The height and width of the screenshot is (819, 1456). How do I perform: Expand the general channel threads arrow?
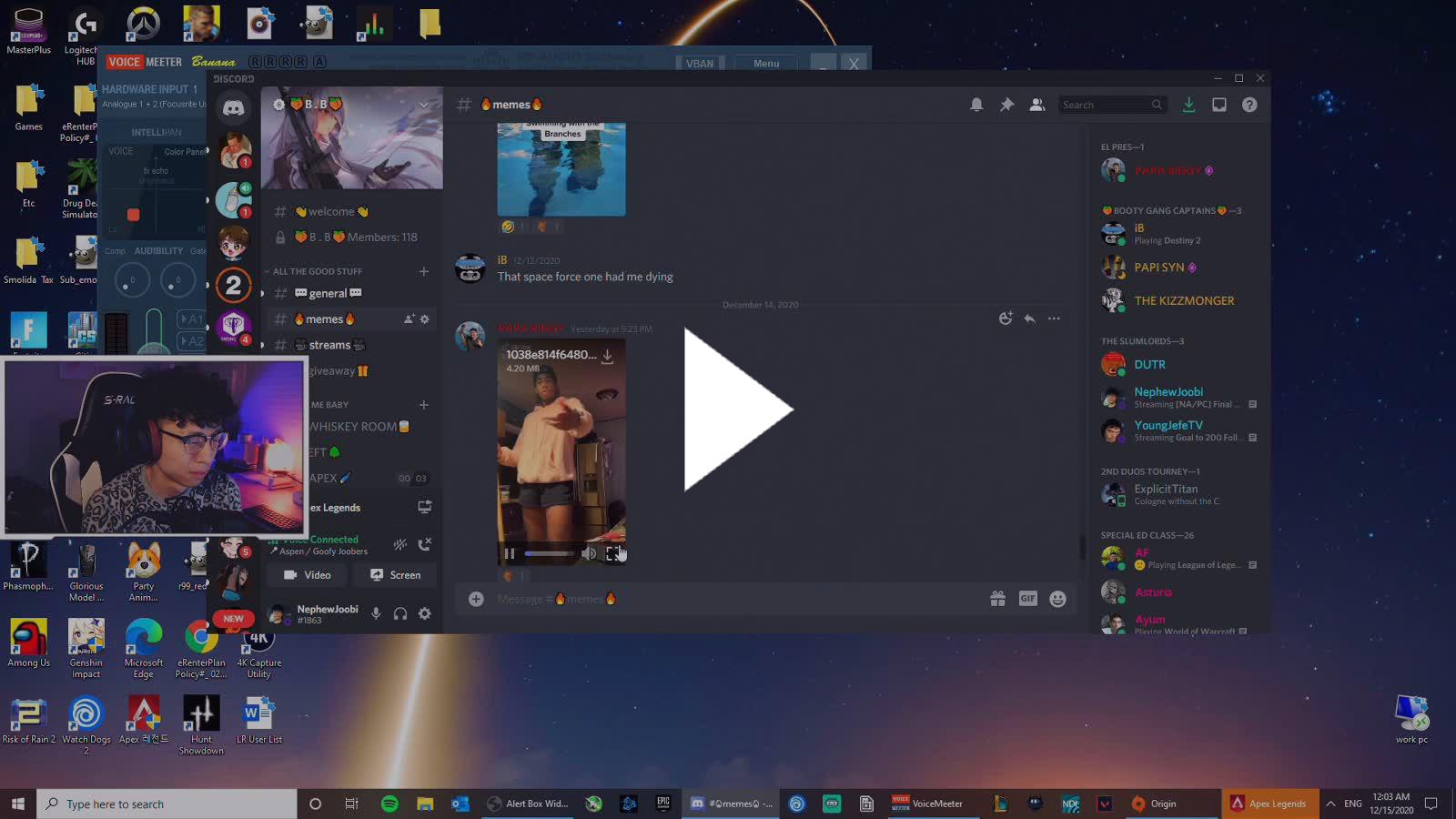pos(263,293)
